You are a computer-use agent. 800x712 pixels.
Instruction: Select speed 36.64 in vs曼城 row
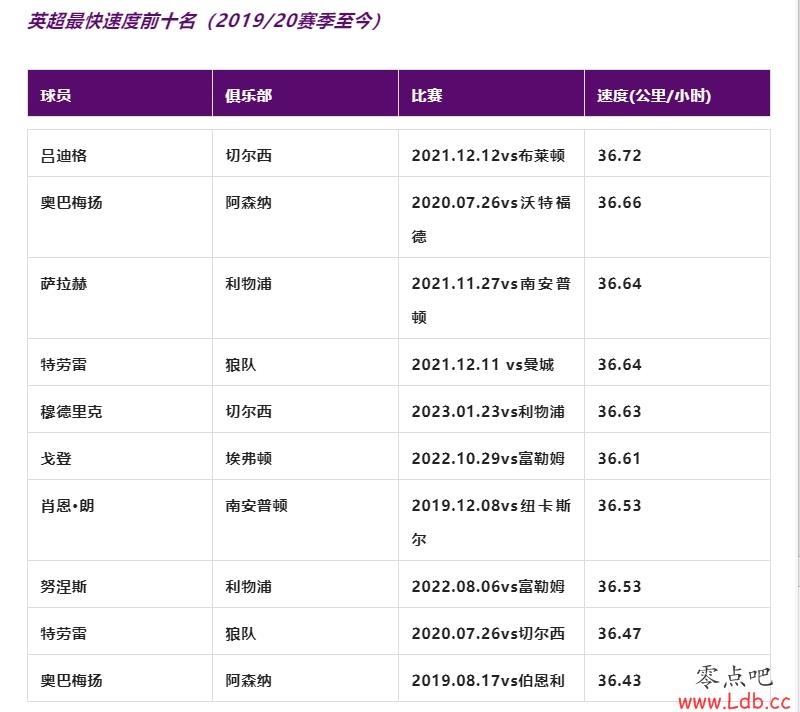click(619, 365)
